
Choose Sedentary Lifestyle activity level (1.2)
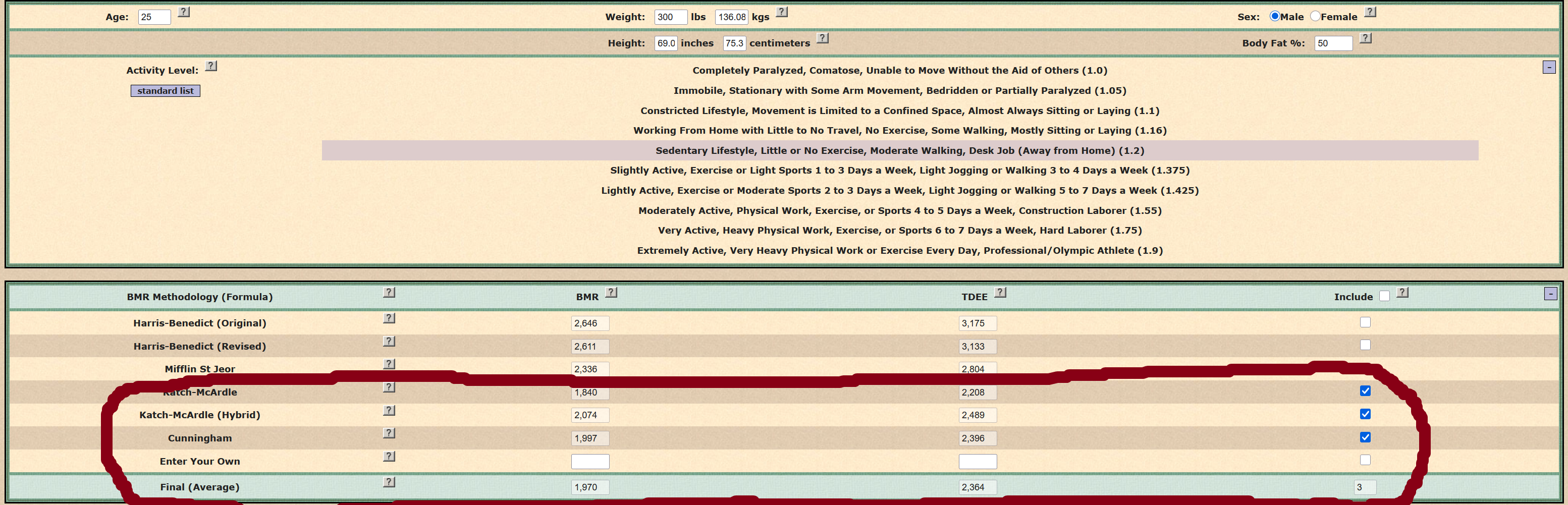900,150
